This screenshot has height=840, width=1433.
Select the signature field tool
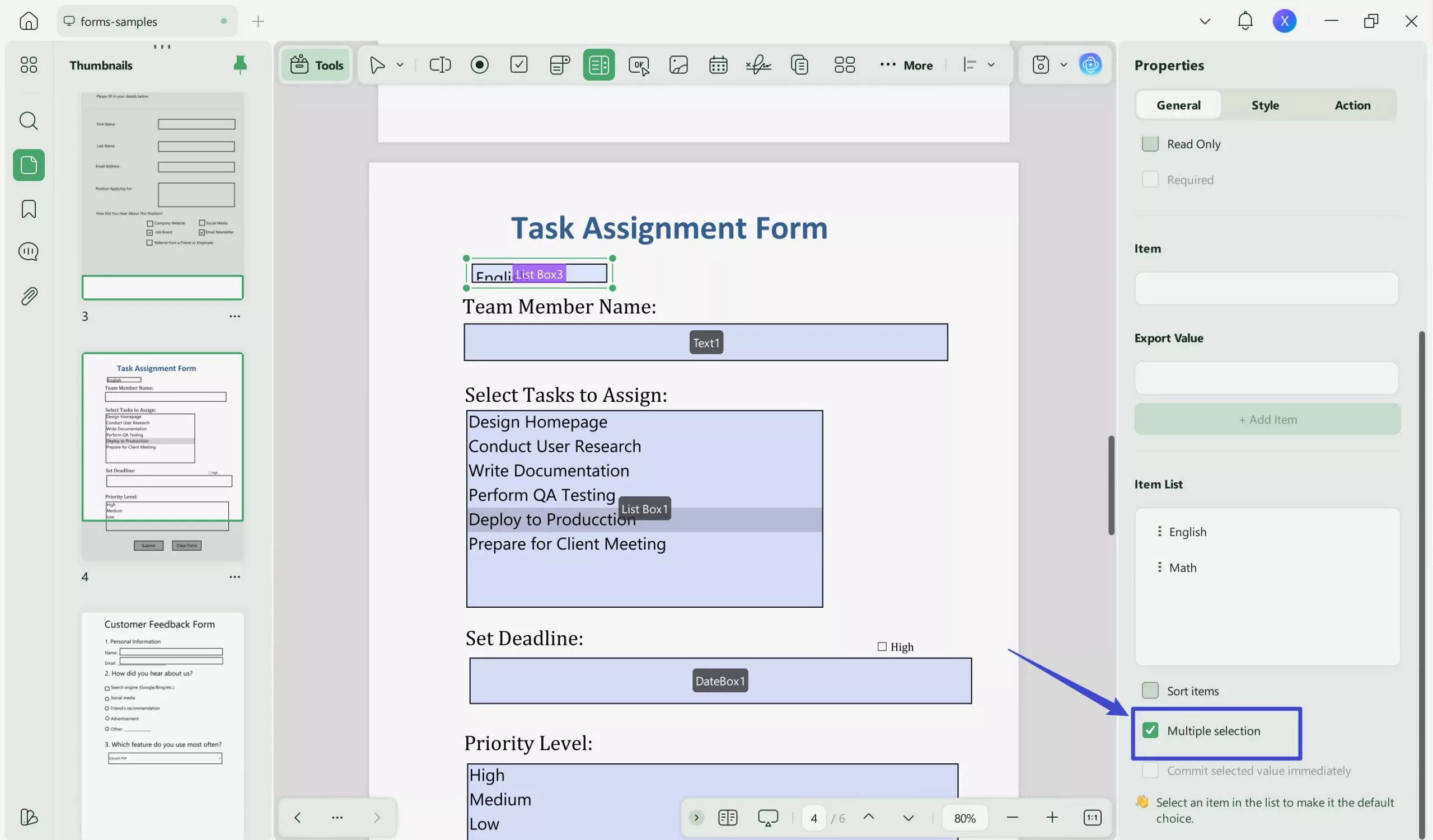coord(758,65)
